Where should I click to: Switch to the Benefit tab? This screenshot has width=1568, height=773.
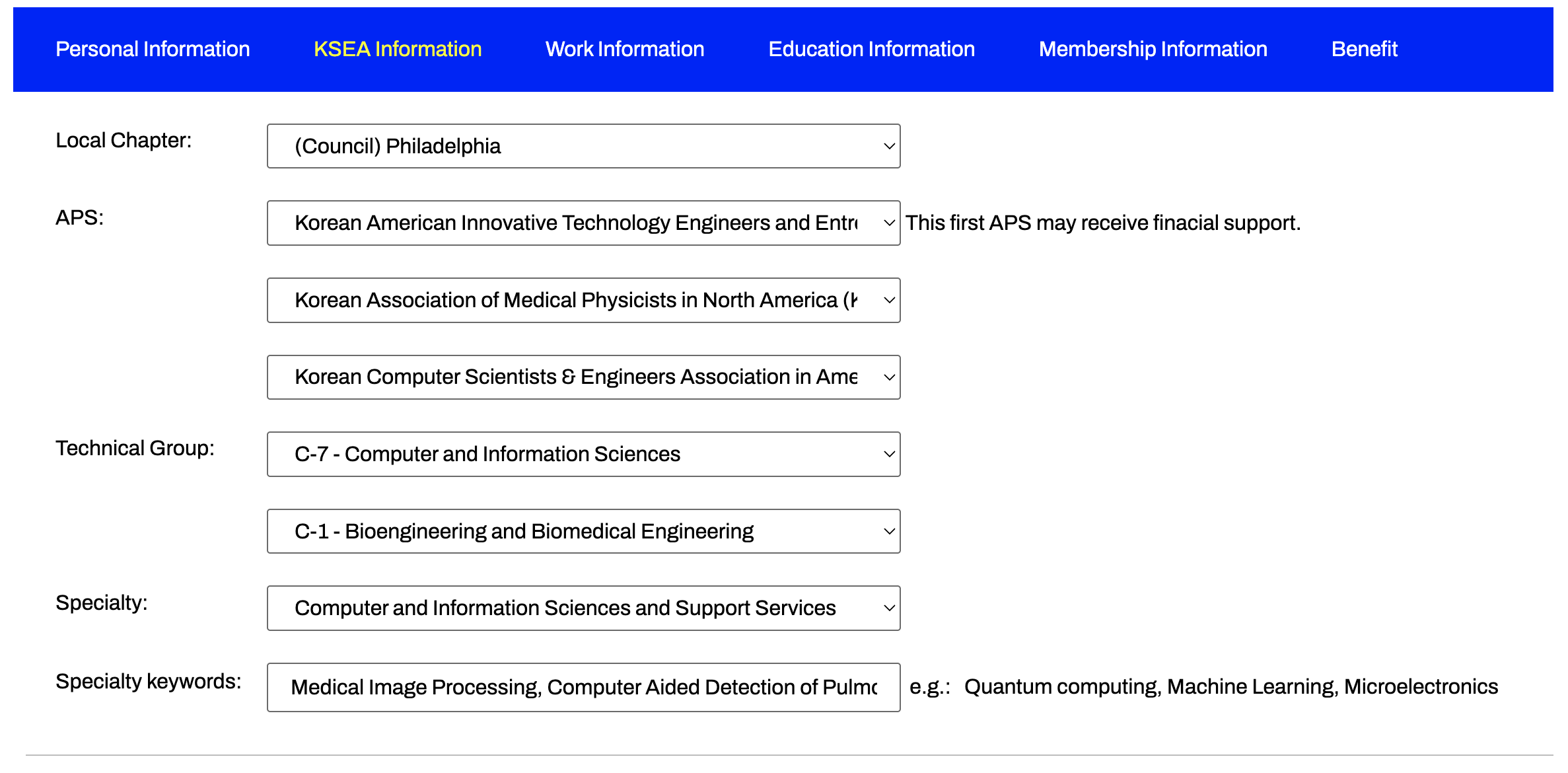pyautogui.click(x=1364, y=49)
